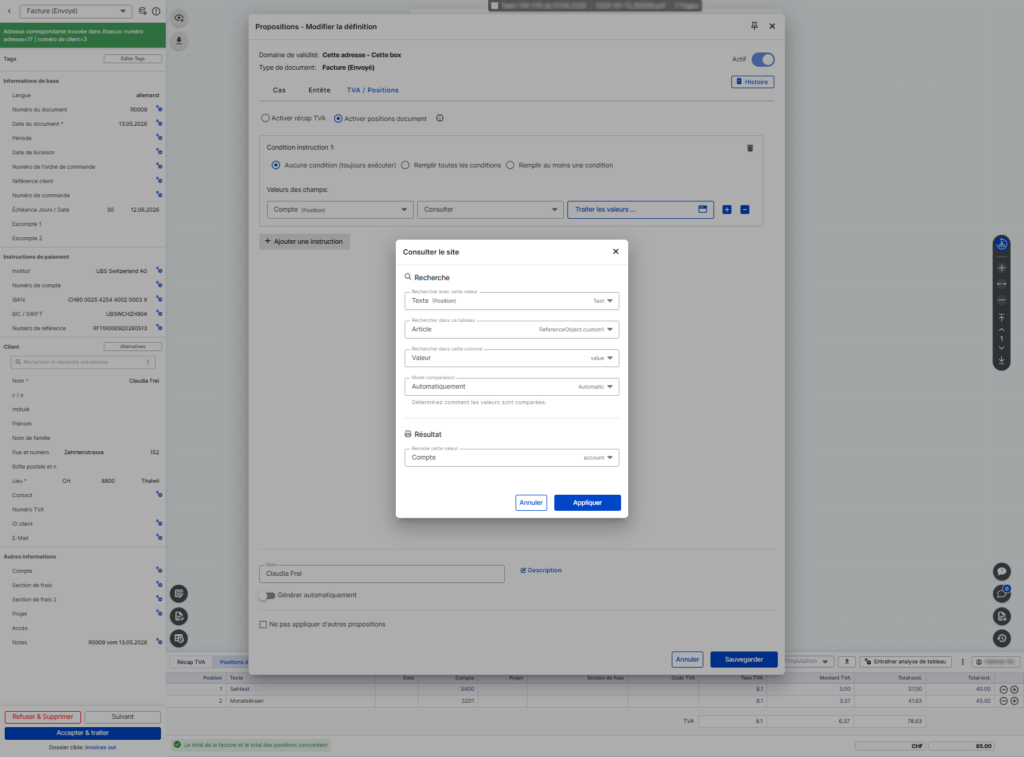
Task: Open the history clock icon at bottom right
Action: point(1002,638)
